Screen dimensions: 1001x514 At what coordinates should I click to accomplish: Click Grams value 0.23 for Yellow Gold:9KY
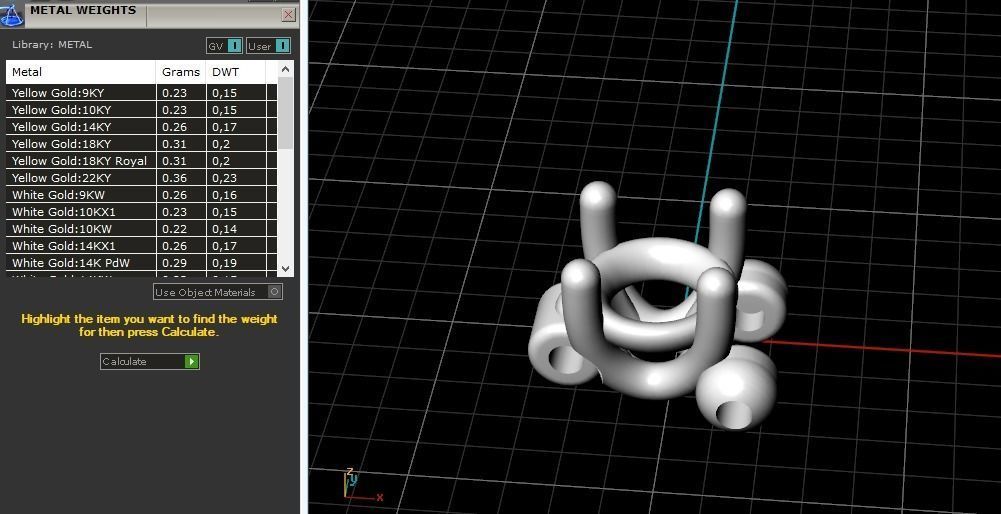click(174, 93)
